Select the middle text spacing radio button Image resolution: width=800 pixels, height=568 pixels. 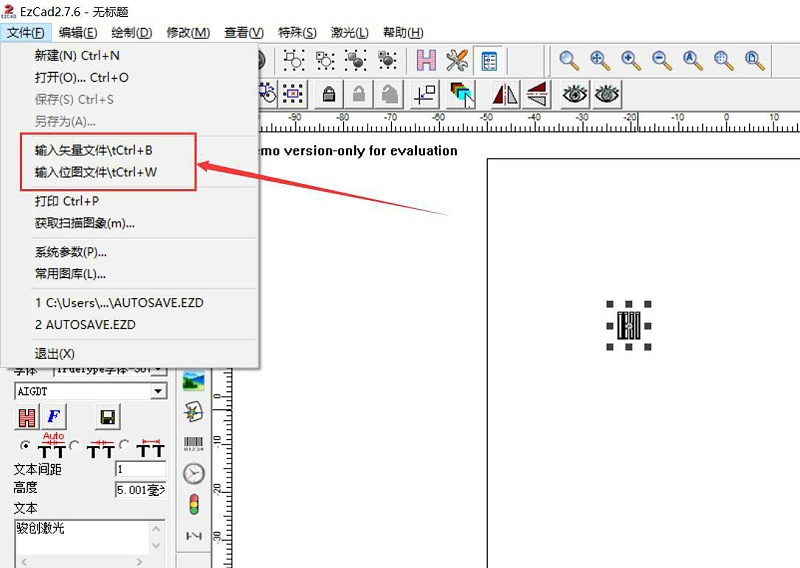(x=75, y=445)
